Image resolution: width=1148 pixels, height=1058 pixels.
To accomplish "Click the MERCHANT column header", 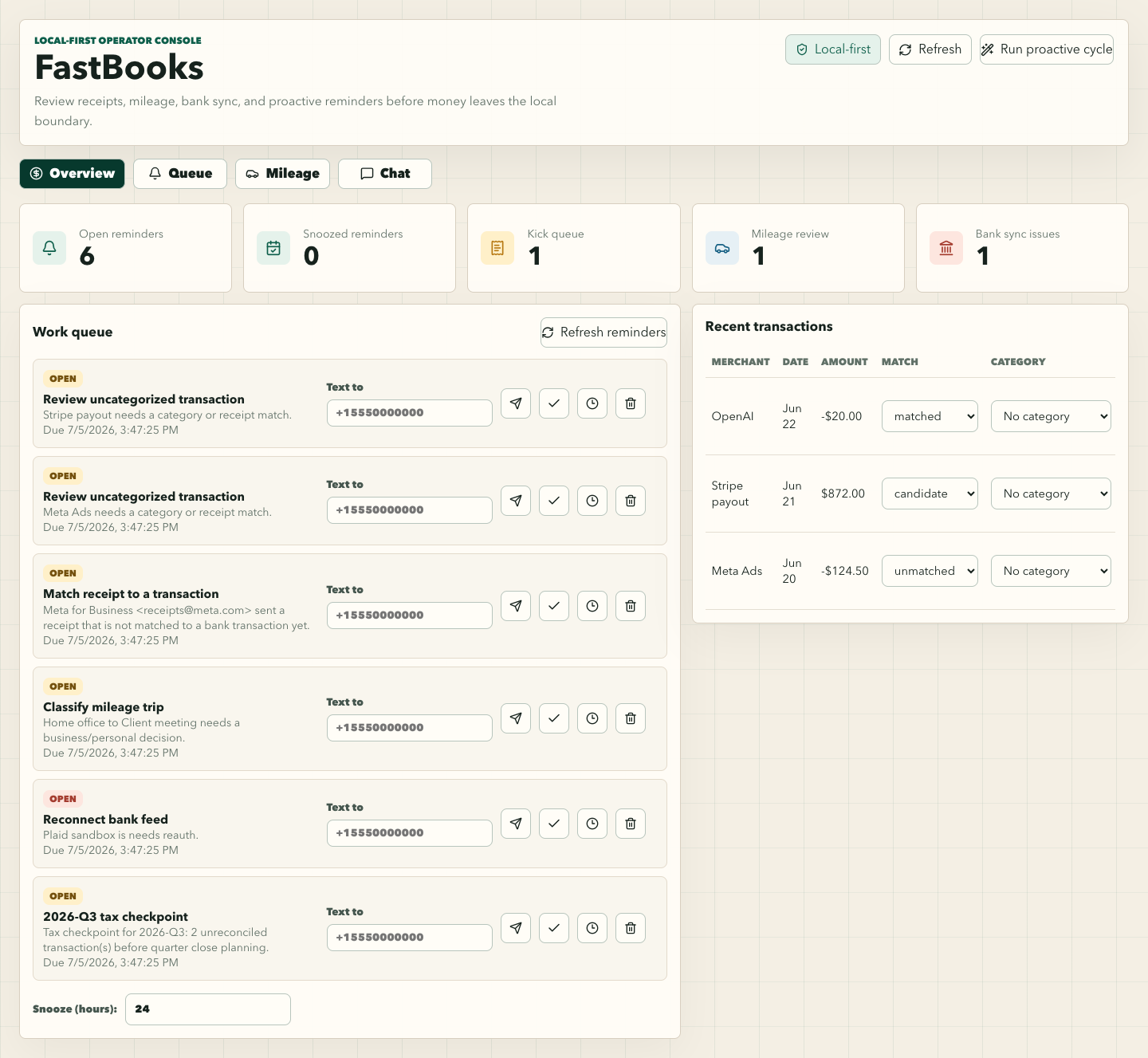I will (741, 362).
